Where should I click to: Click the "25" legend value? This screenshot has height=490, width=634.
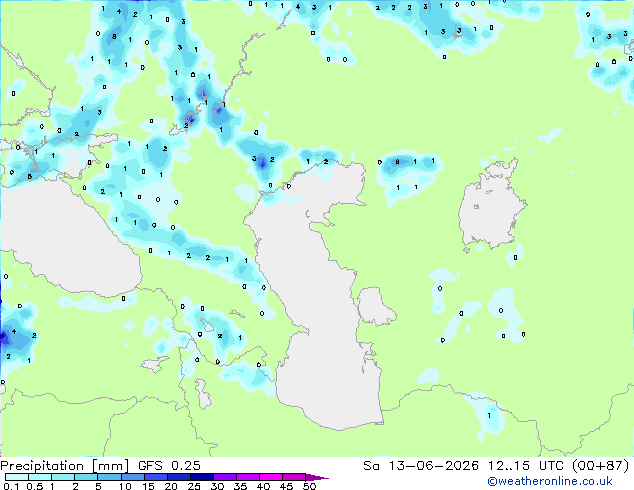(x=194, y=486)
